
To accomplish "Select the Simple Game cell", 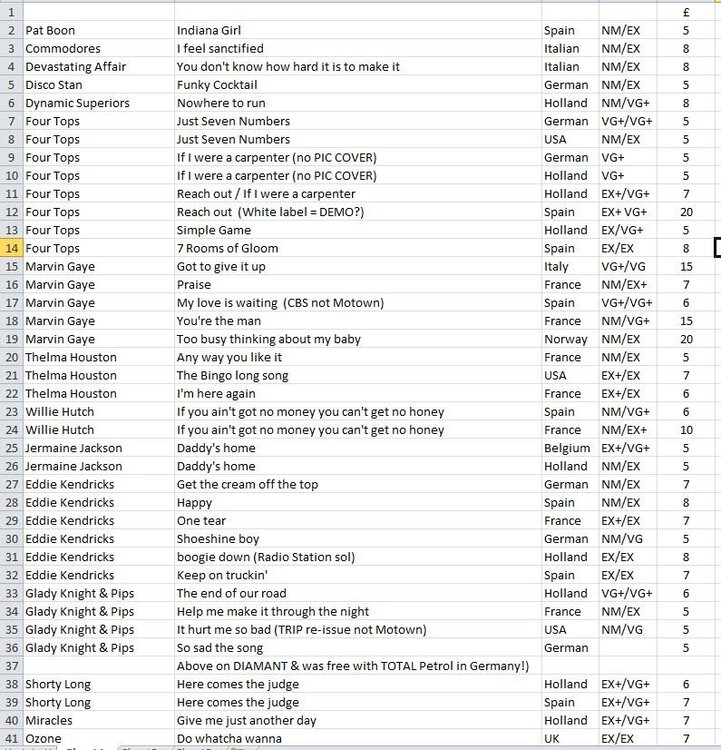I will (x=358, y=230).
